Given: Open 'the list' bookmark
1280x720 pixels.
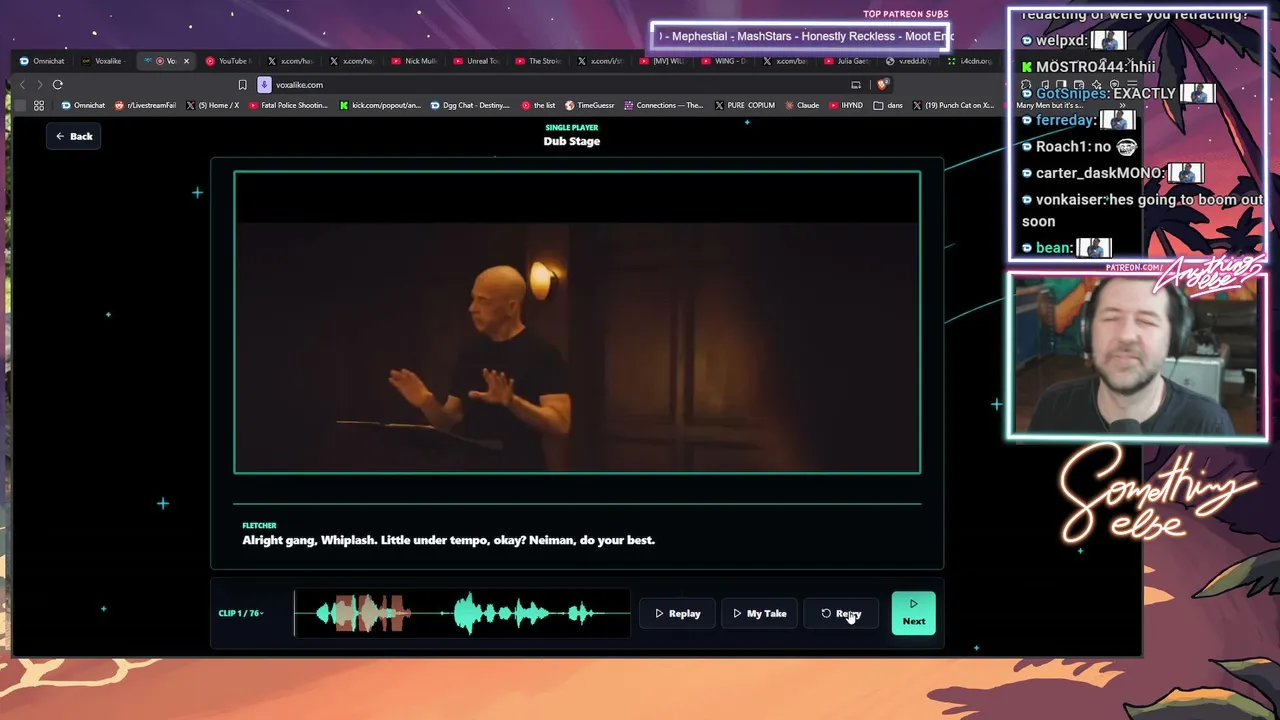Looking at the screenshot, I should click(x=538, y=105).
